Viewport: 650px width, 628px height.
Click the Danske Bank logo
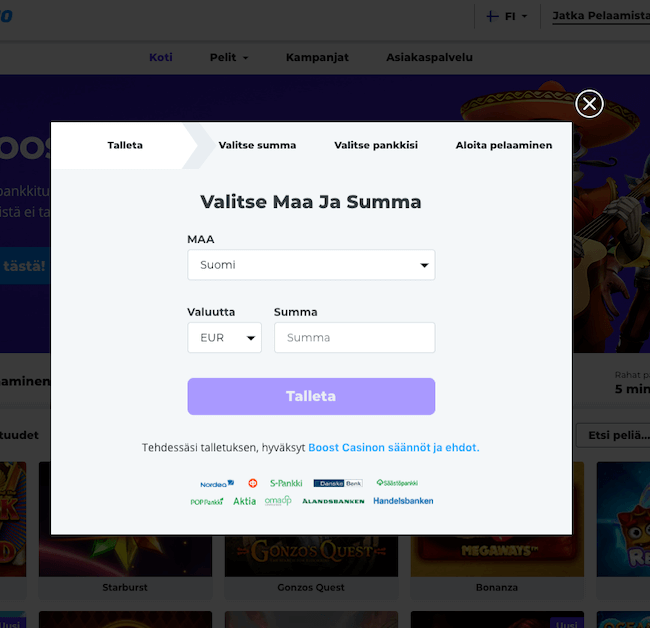point(338,483)
